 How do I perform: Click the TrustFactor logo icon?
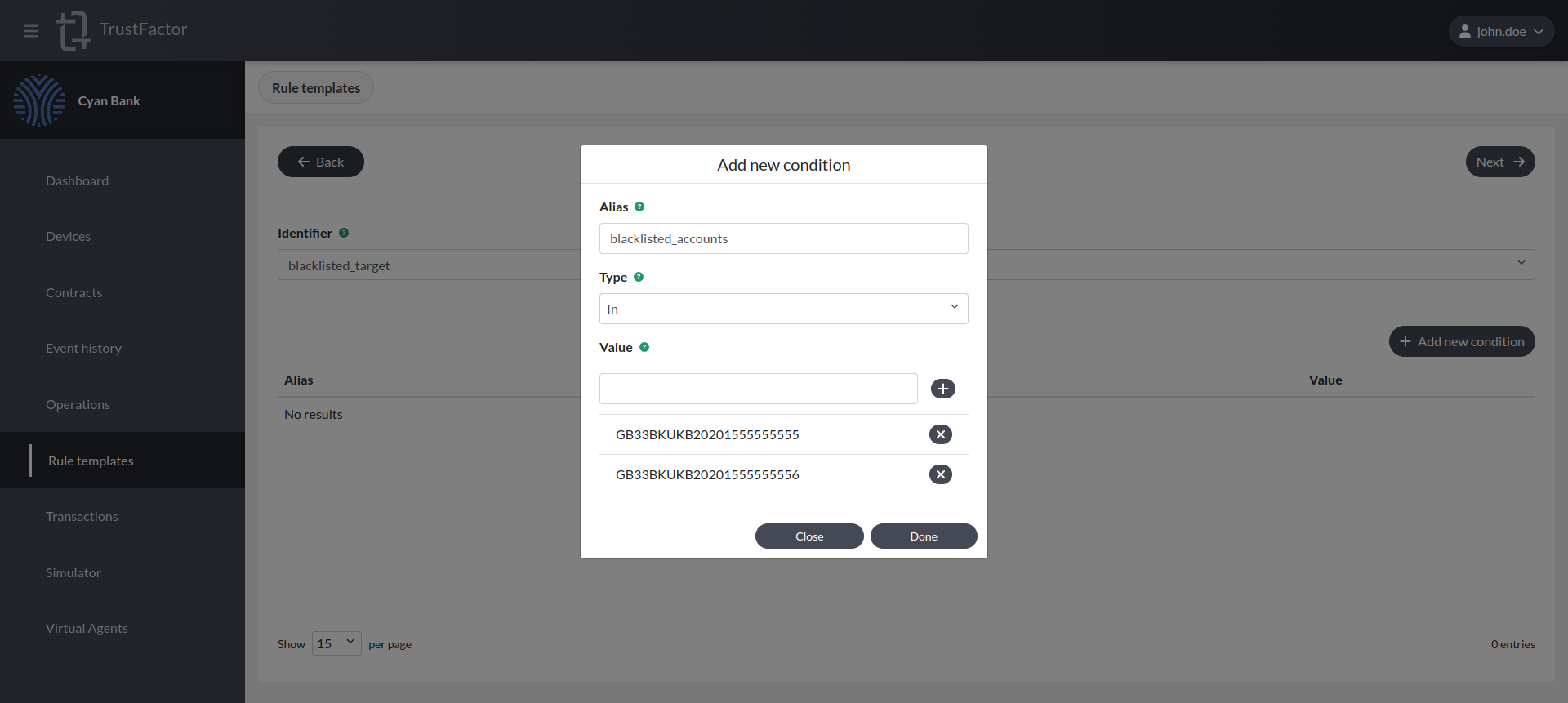[73, 31]
